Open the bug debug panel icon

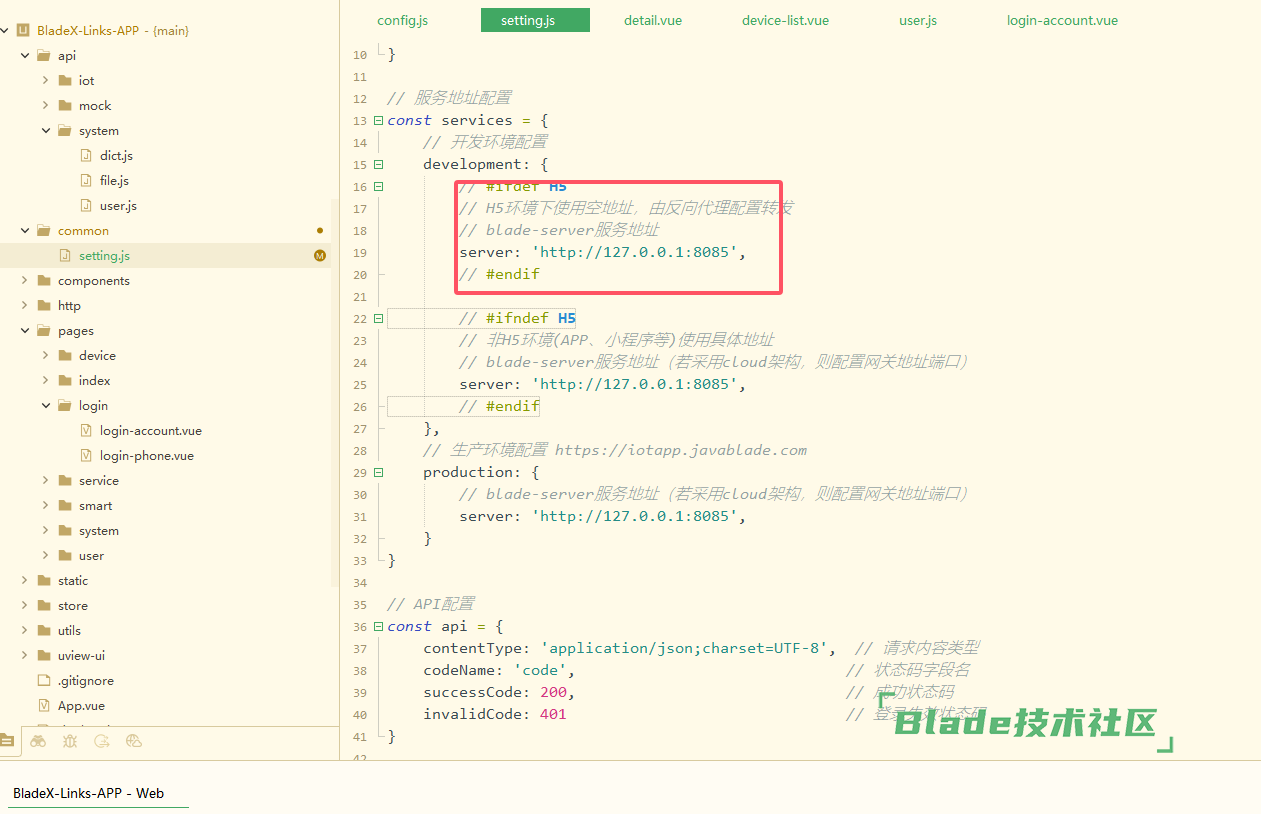(x=70, y=741)
